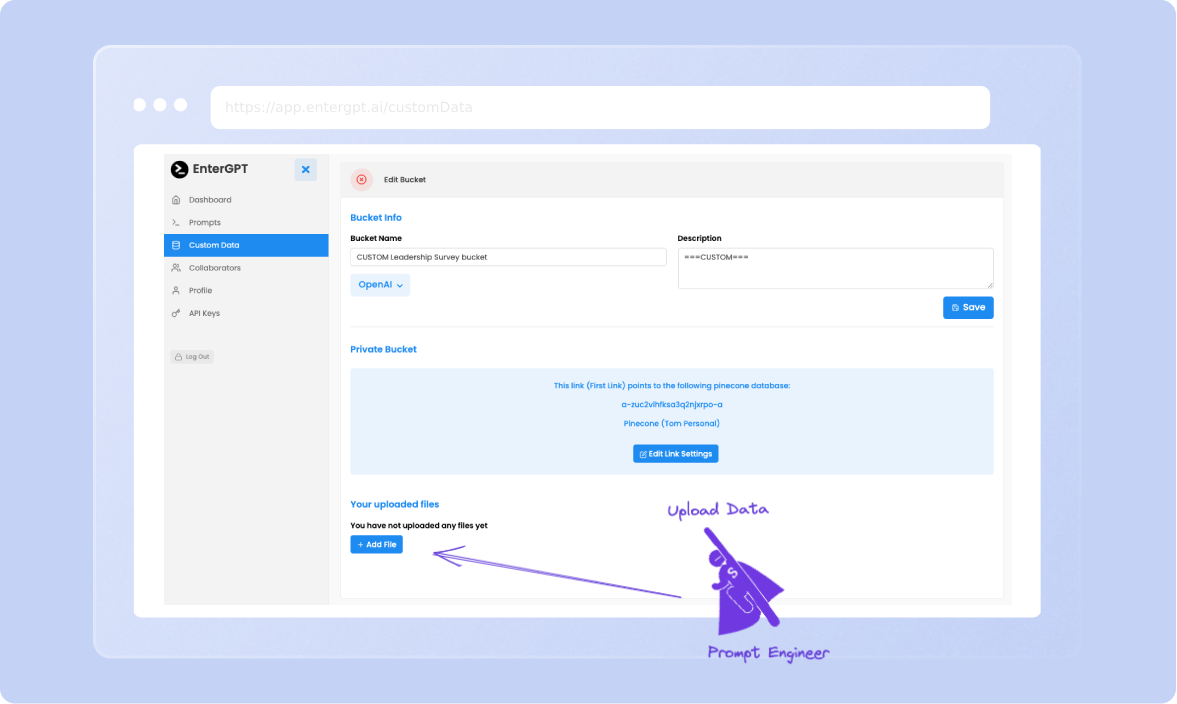Click the pinecone database ID text

coord(672,405)
